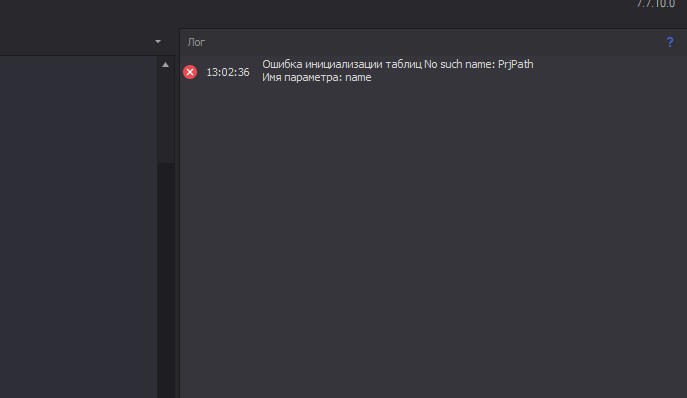Expand the dropdown arrow above left panel
This screenshot has height=398, width=687.
point(158,42)
